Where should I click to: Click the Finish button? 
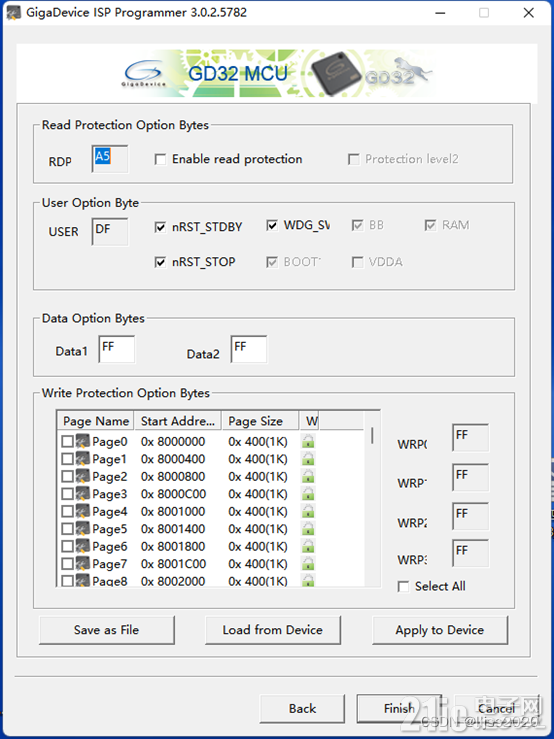coord(399,708)
